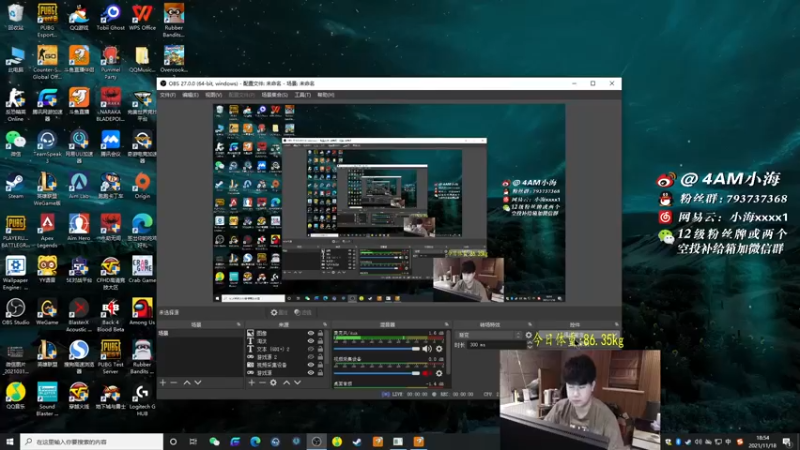Toggle visibility eye of second source row
This screenshot has height=450, width=800.
[x=311, y=341]
